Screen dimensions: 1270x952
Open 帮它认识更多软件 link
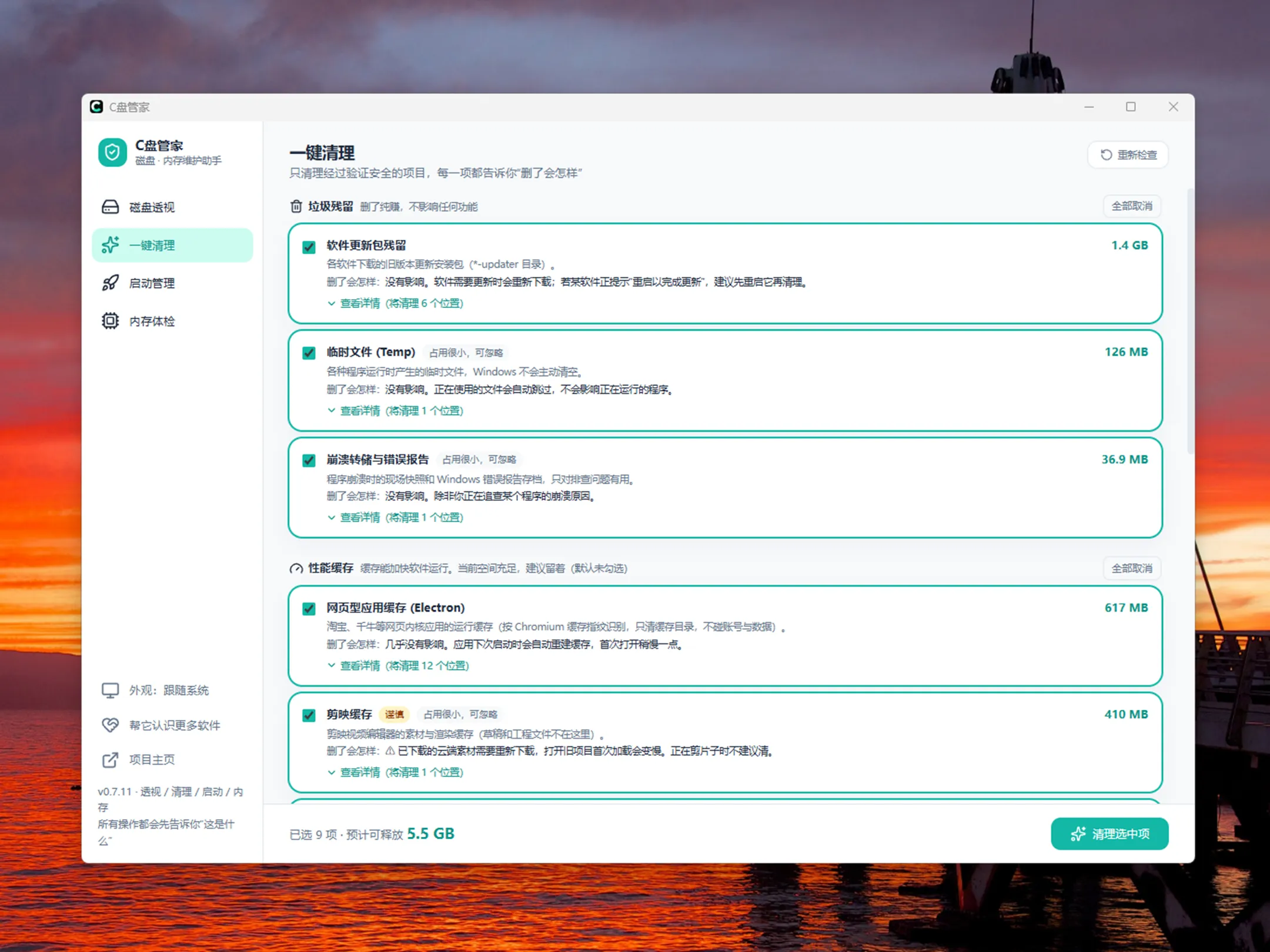pos(172,725)
